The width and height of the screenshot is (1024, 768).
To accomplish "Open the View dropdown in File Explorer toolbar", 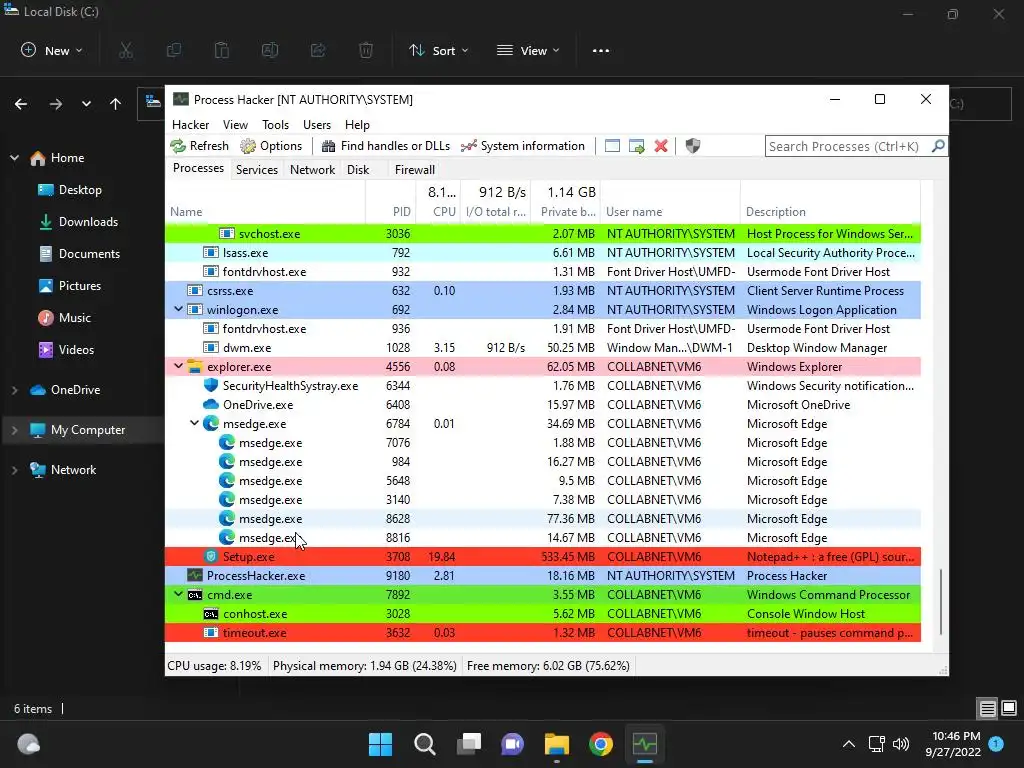I will pyautogui.click(x=528, y=50).
